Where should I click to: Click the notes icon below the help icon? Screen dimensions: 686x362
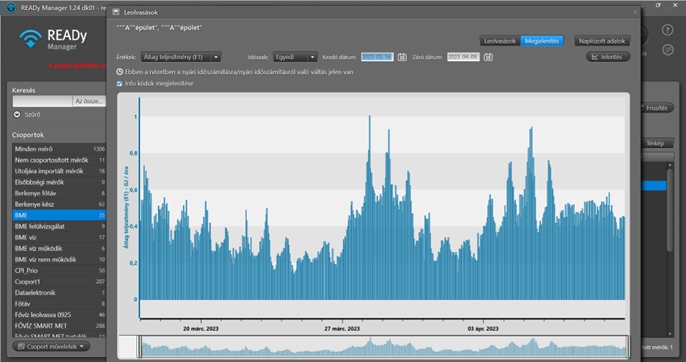click(x=667, y=49)
